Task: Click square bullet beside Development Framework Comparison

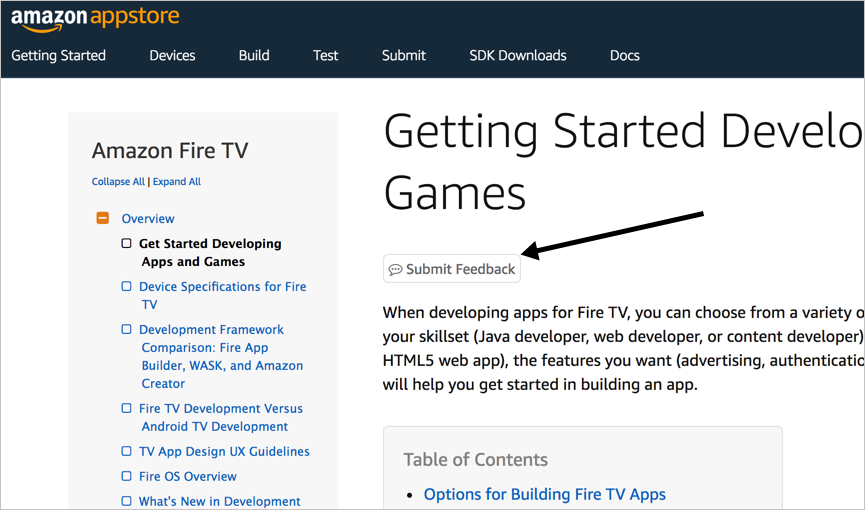Action: [x=126, y=329]
